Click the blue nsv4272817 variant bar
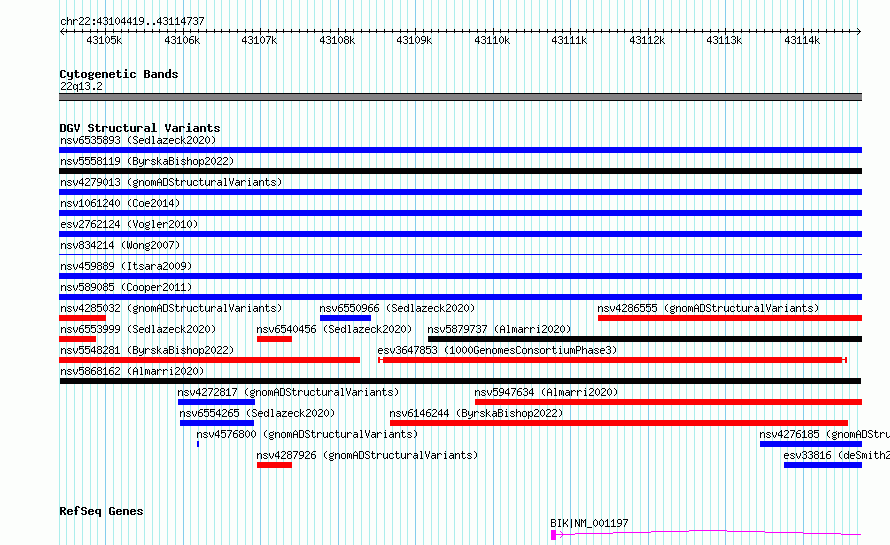 point(216,402)
